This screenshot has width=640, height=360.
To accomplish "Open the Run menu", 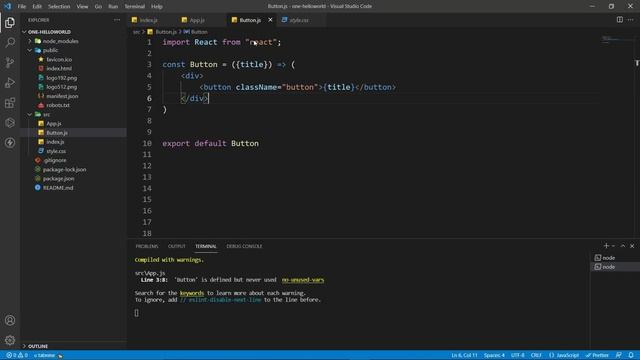I will pos(113,7).
